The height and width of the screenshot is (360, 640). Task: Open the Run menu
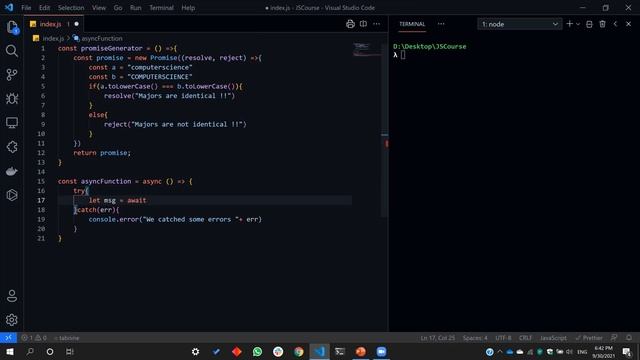click(136, 8)
